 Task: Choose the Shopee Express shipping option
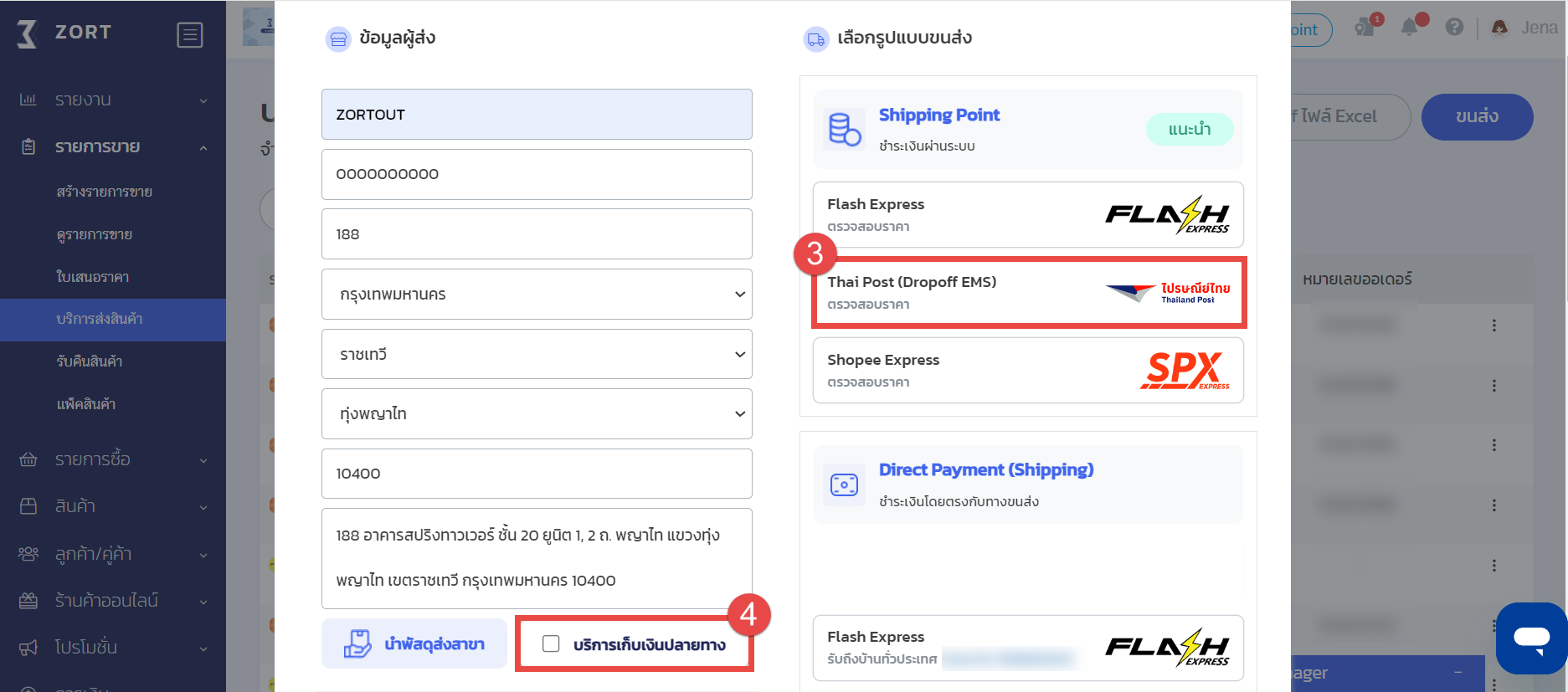point(1028,371)
